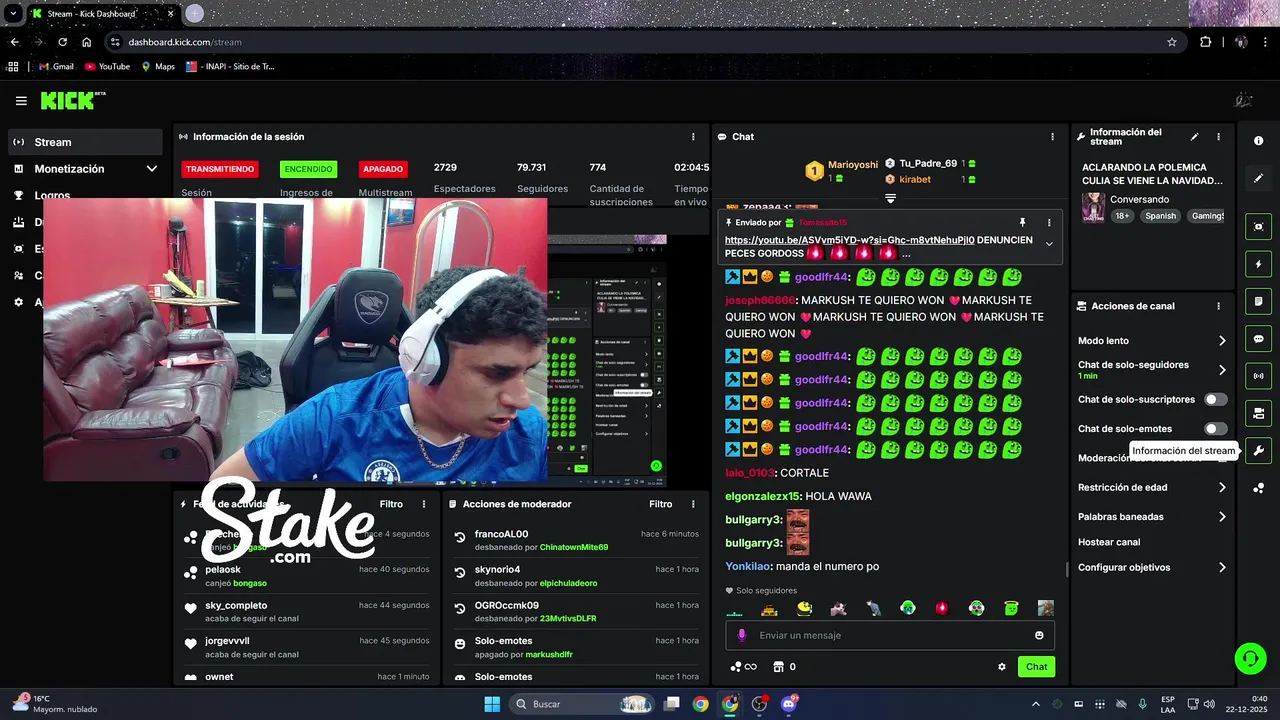
Task: Click the camera icon in right sidebar
Action: (x=1258, y=413)
